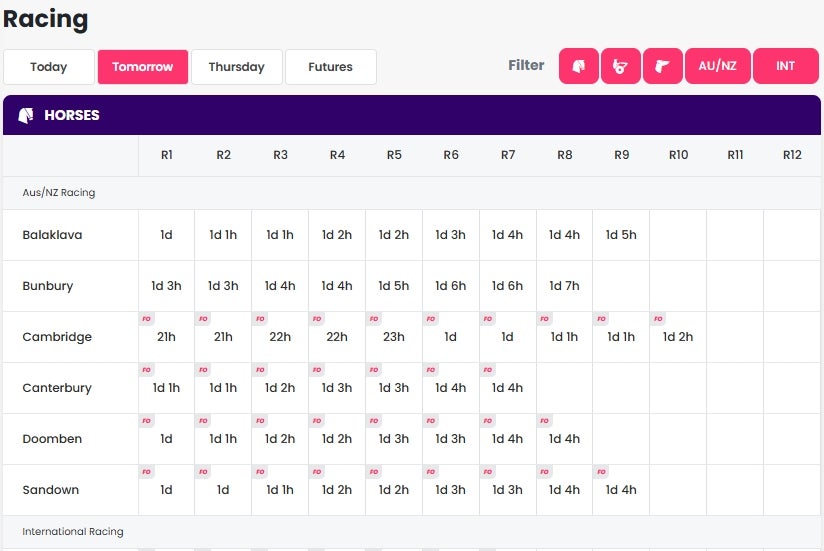The image size is (824, 551).
Task: Toggle the AU/NZ region filter
Action: pyautogui.click(x=717, y=66)
